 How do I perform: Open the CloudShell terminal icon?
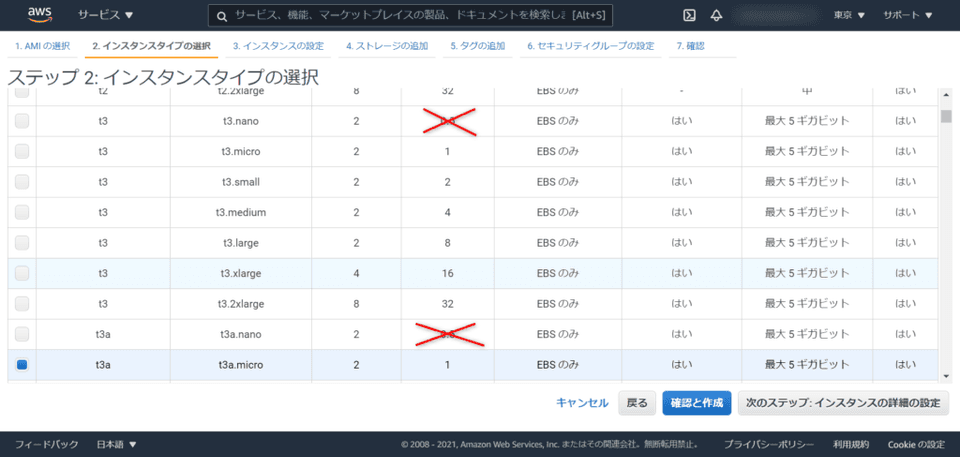pyautogui.click(x=689, y=16)
